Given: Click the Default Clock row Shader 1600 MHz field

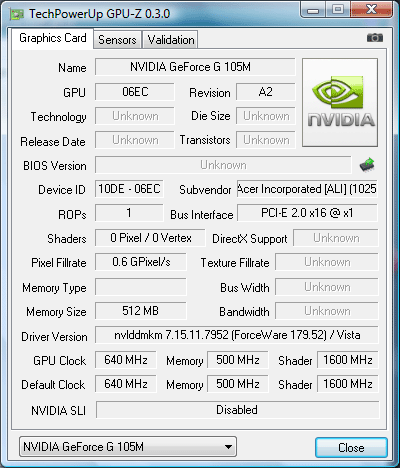Looking at the screenshot, I should click(348, 384).
